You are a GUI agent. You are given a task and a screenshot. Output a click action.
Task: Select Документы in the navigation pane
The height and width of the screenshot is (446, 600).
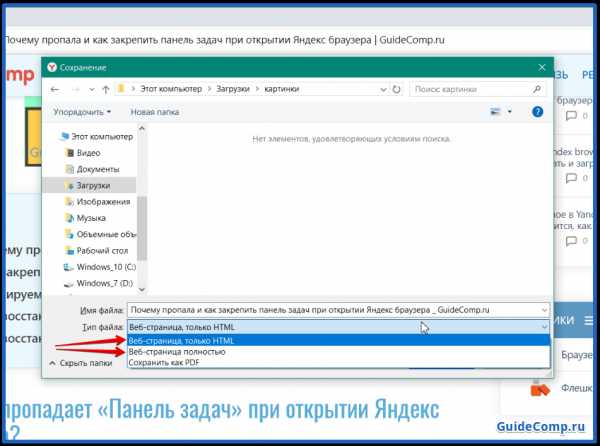pyautogui.click(x=98, y=169)
